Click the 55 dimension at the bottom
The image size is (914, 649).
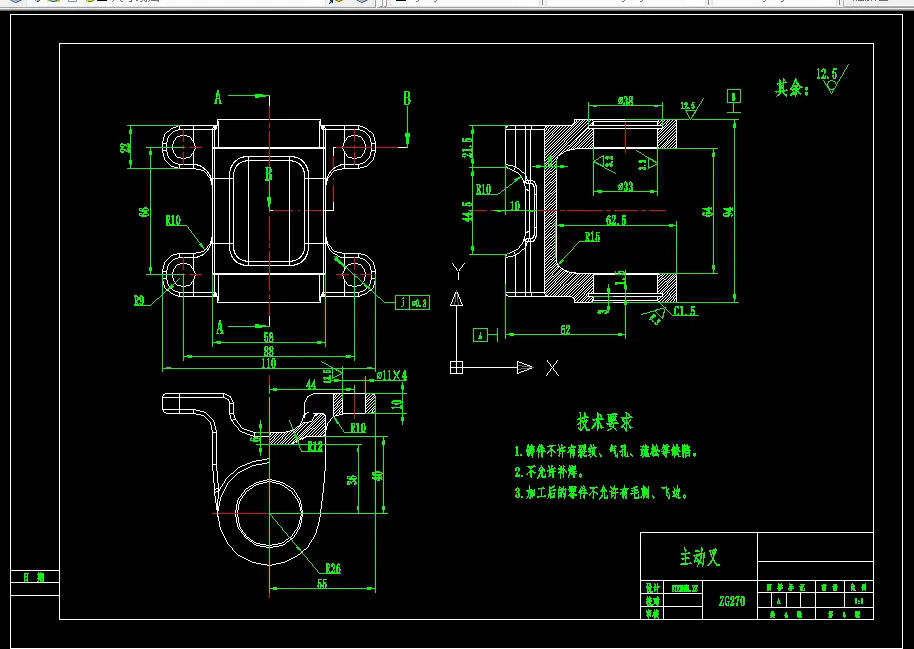322,583
